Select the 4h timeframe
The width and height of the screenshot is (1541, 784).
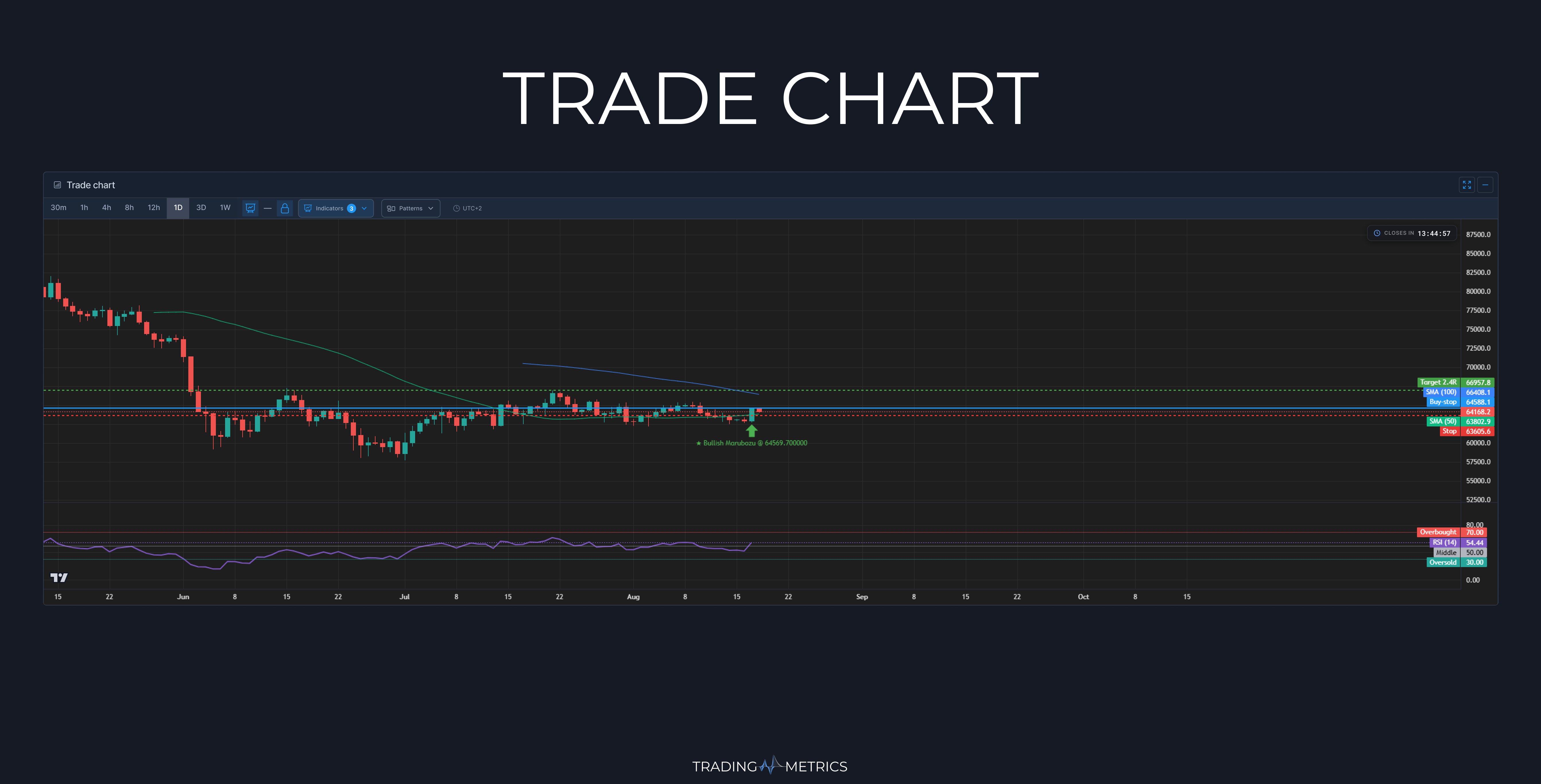[x=107, y=207]
